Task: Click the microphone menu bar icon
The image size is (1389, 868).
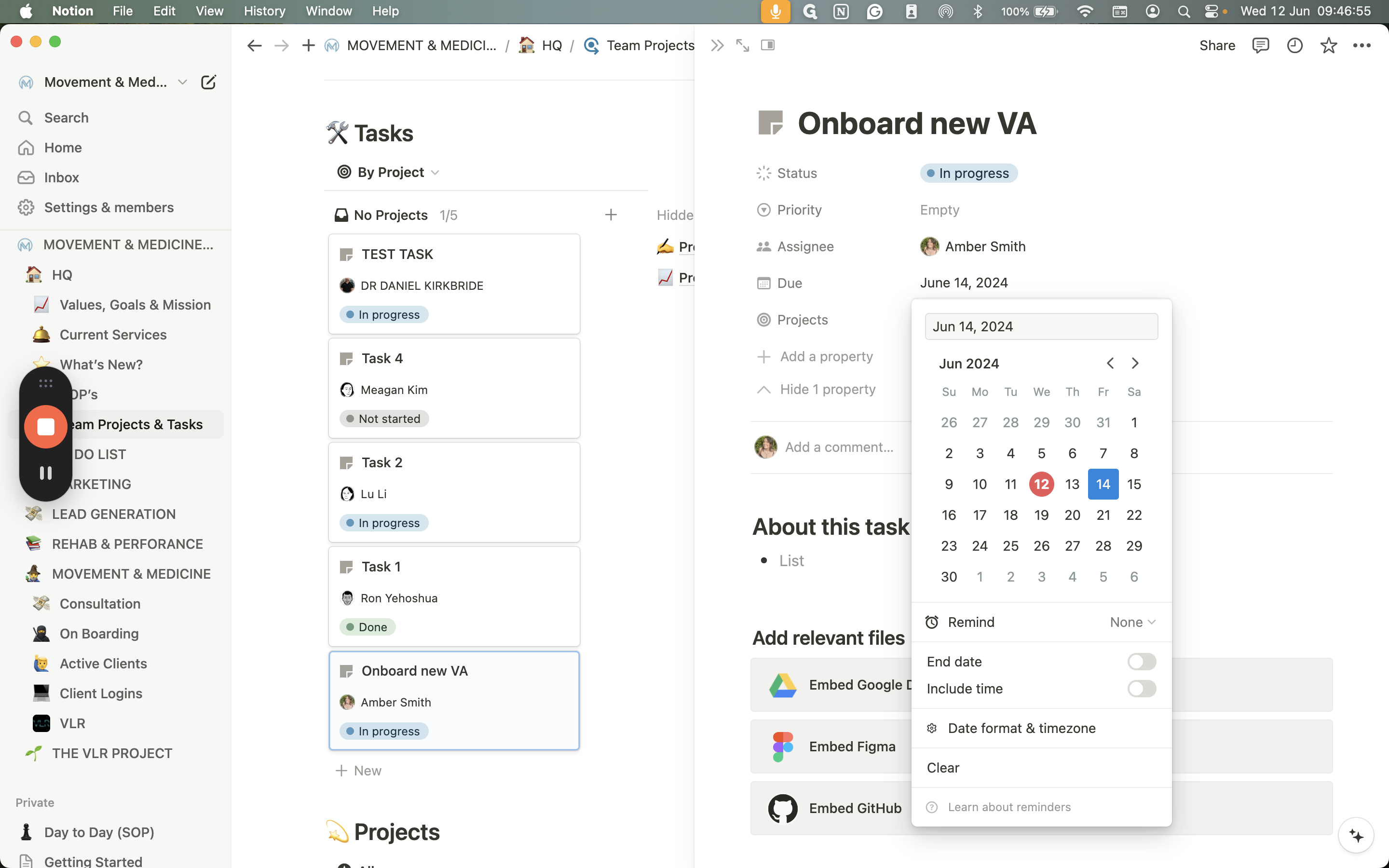Action: tap(776, 12)
